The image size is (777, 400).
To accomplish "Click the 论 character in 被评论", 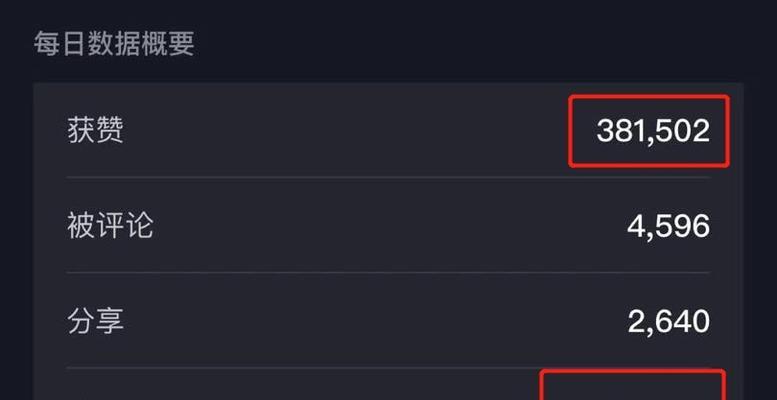I will click(x=139, y=226).
